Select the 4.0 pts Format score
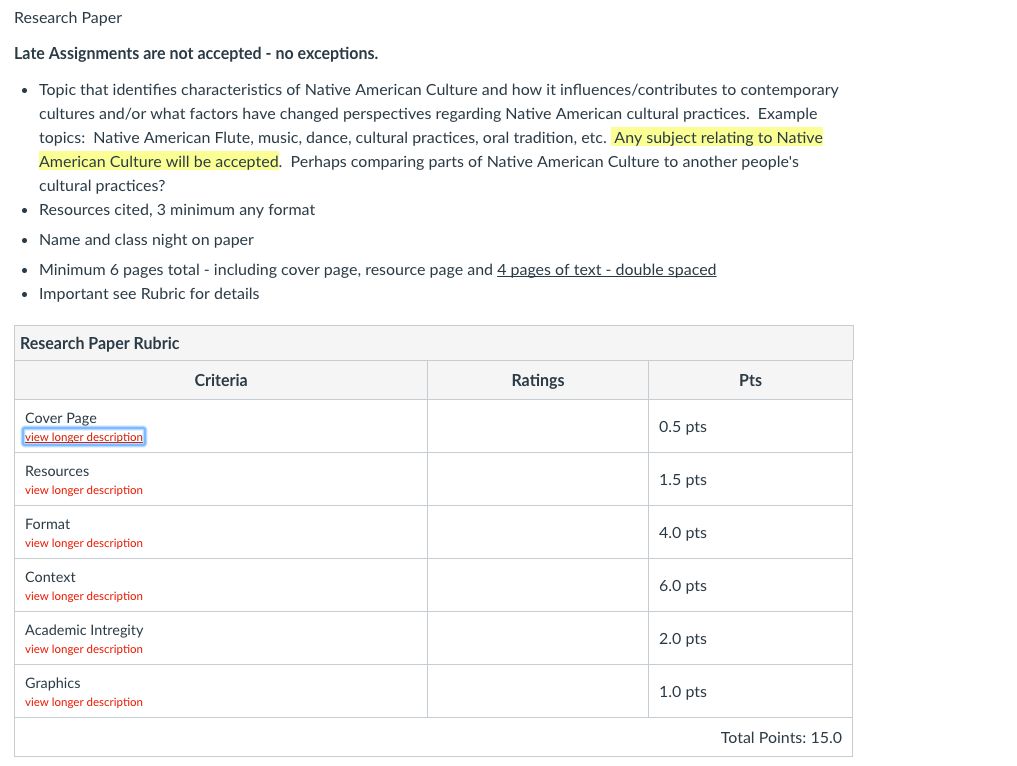The width and height of the screenshot is (1017, 766). pyautogui.click(x=682, y=533)
